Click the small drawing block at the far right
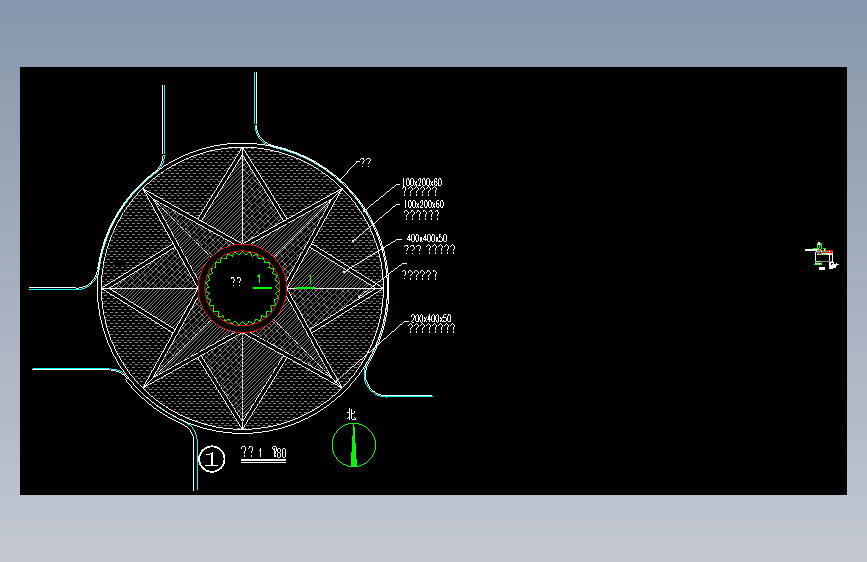This screenshot has width=867, height=562. click(822, 257)
